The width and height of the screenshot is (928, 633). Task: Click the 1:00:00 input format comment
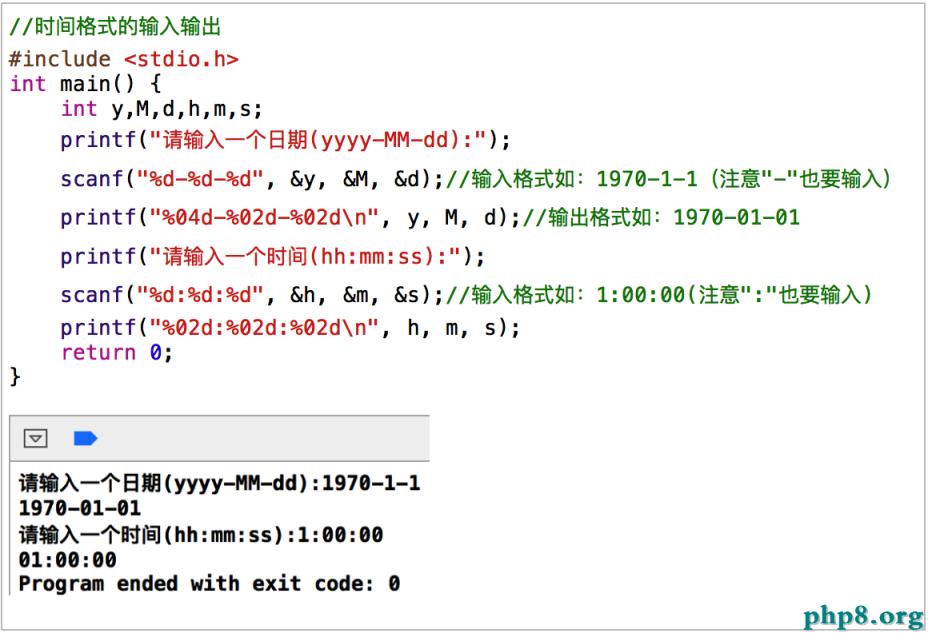coord(660,295)
